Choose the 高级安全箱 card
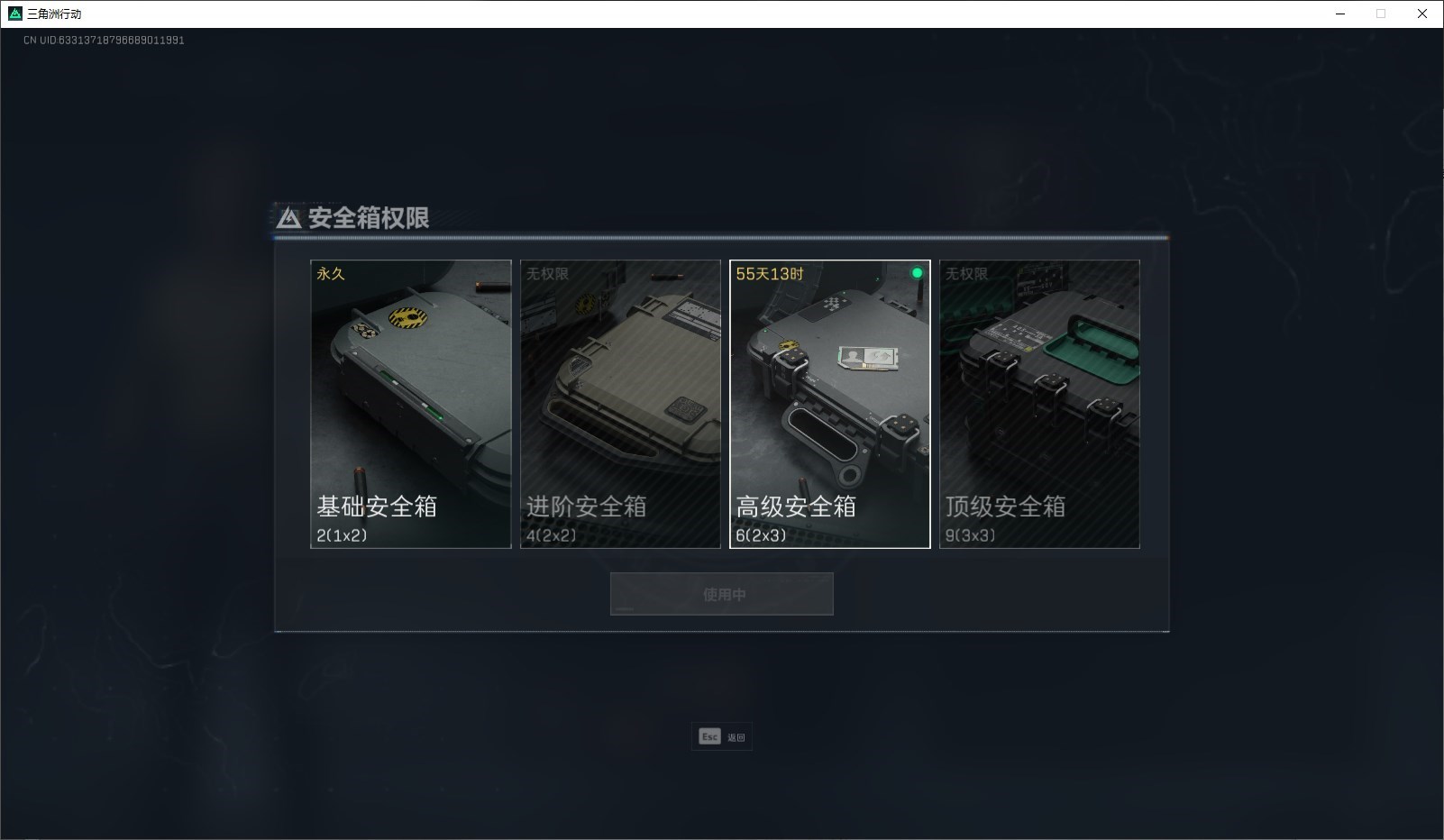Image resolution: width=1444 pixels, height=840 pixels. tap(830, 404)
